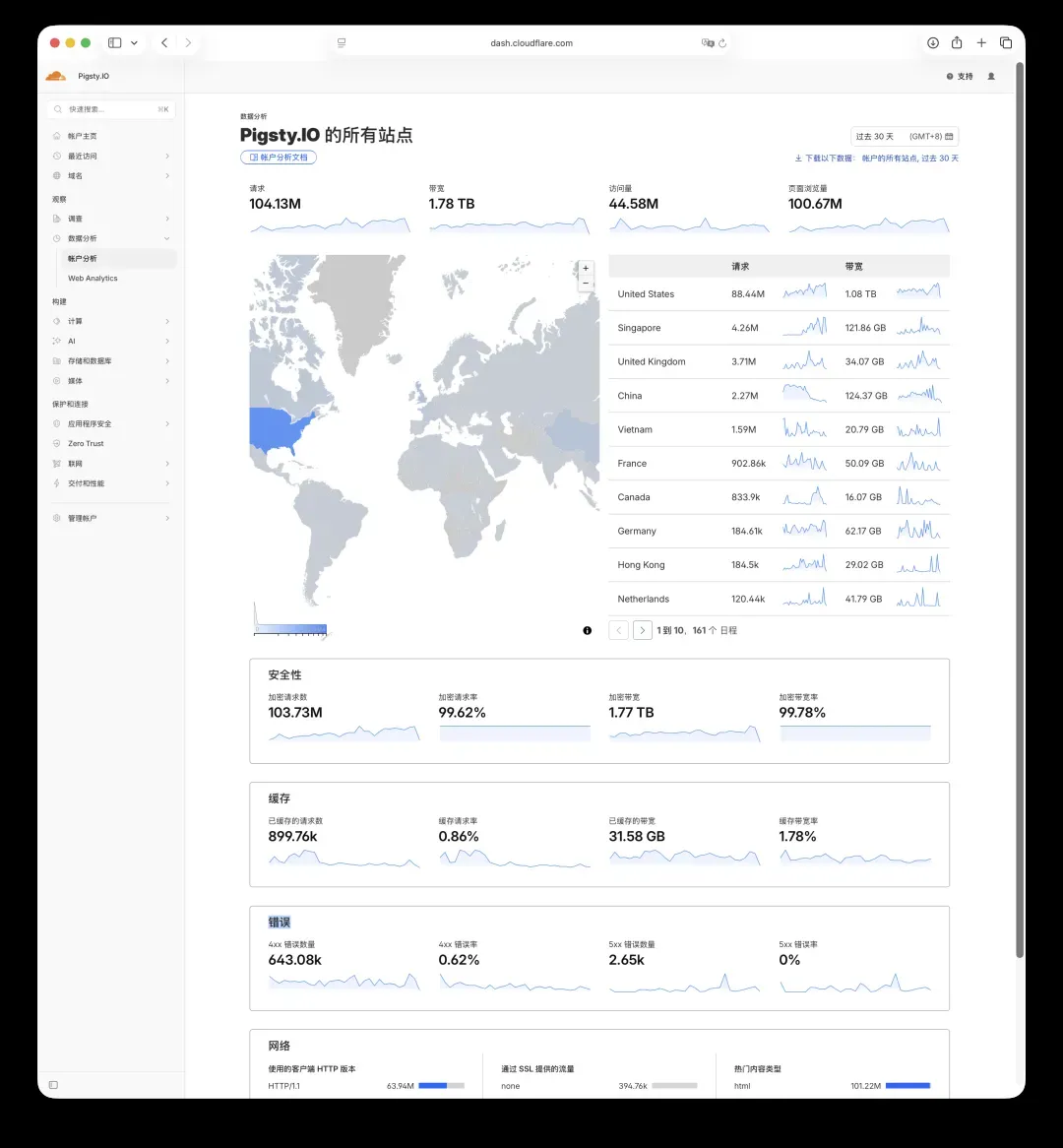Viewport: 1063px width, 1148px height.
Task: Click the 调查 document icon
Action: pos(57,219)
